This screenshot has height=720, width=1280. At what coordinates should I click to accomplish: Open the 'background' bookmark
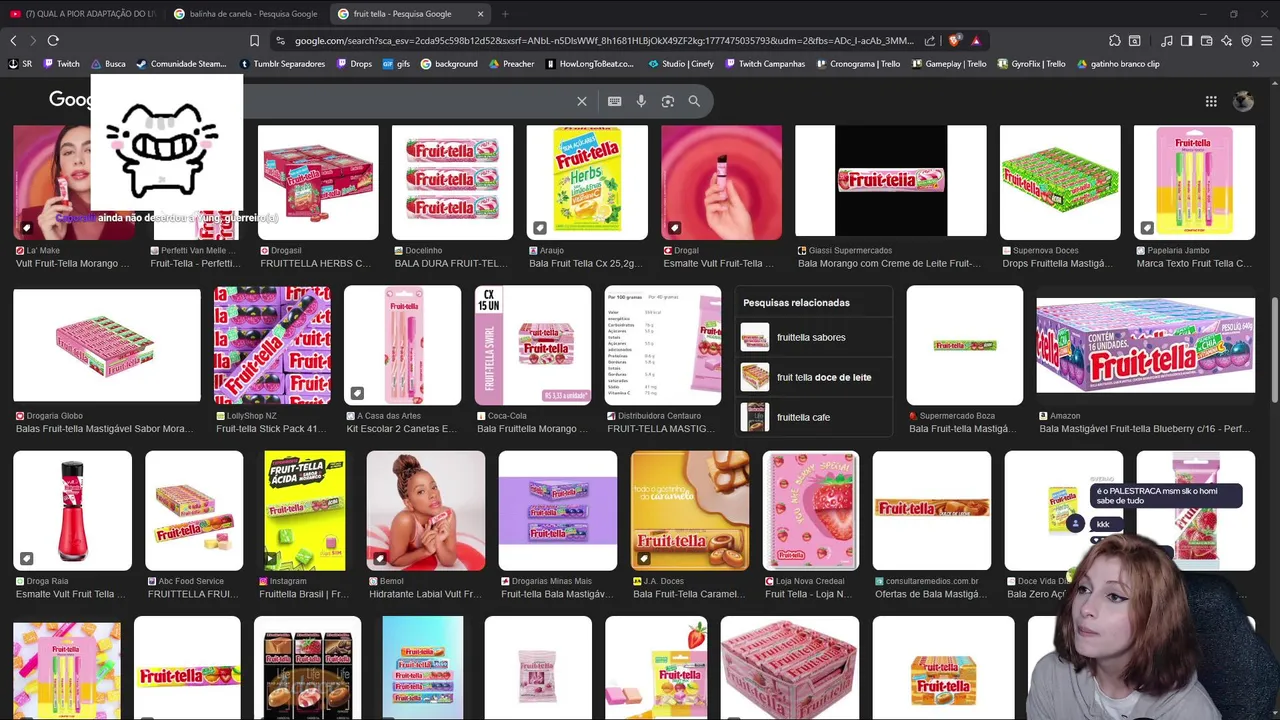[x=449, y=64]
